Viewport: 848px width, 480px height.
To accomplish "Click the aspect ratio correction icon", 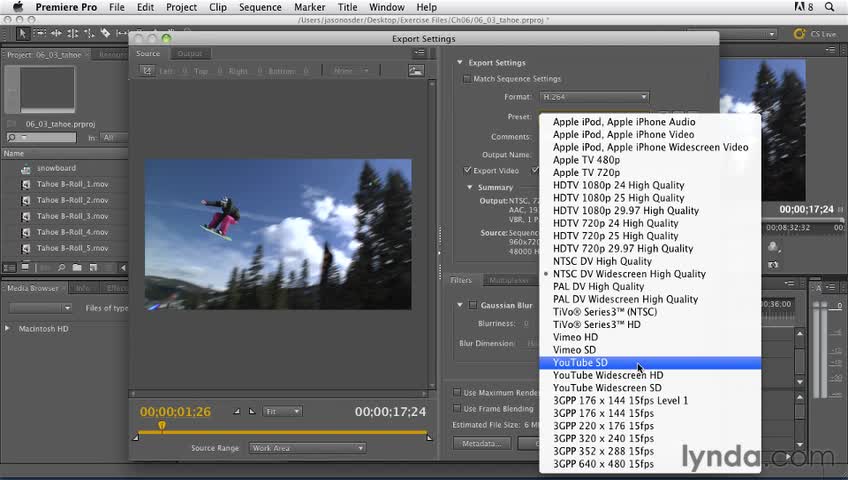I will click(x=416, y=70).
